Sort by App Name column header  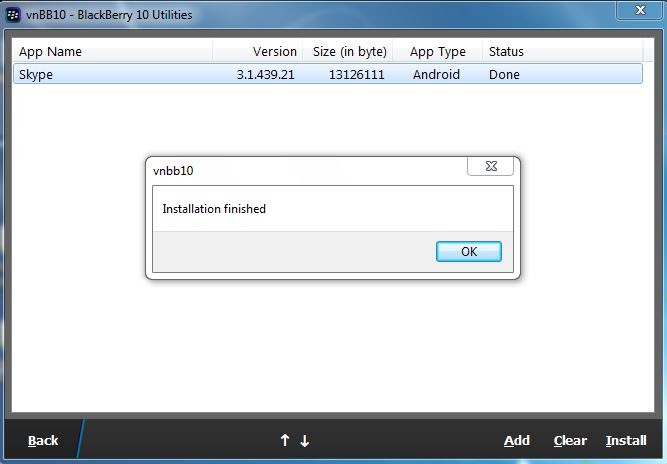tap(112, 51)
